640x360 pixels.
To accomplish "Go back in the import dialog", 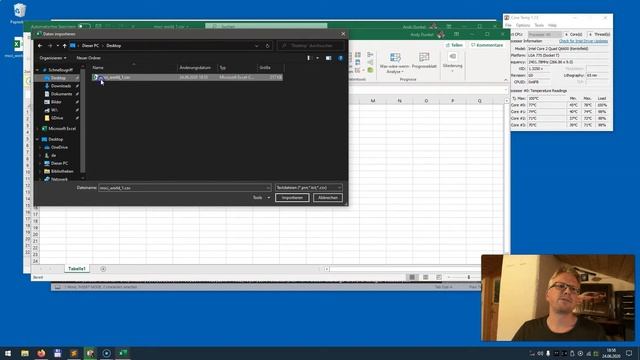I will (40, 46).
